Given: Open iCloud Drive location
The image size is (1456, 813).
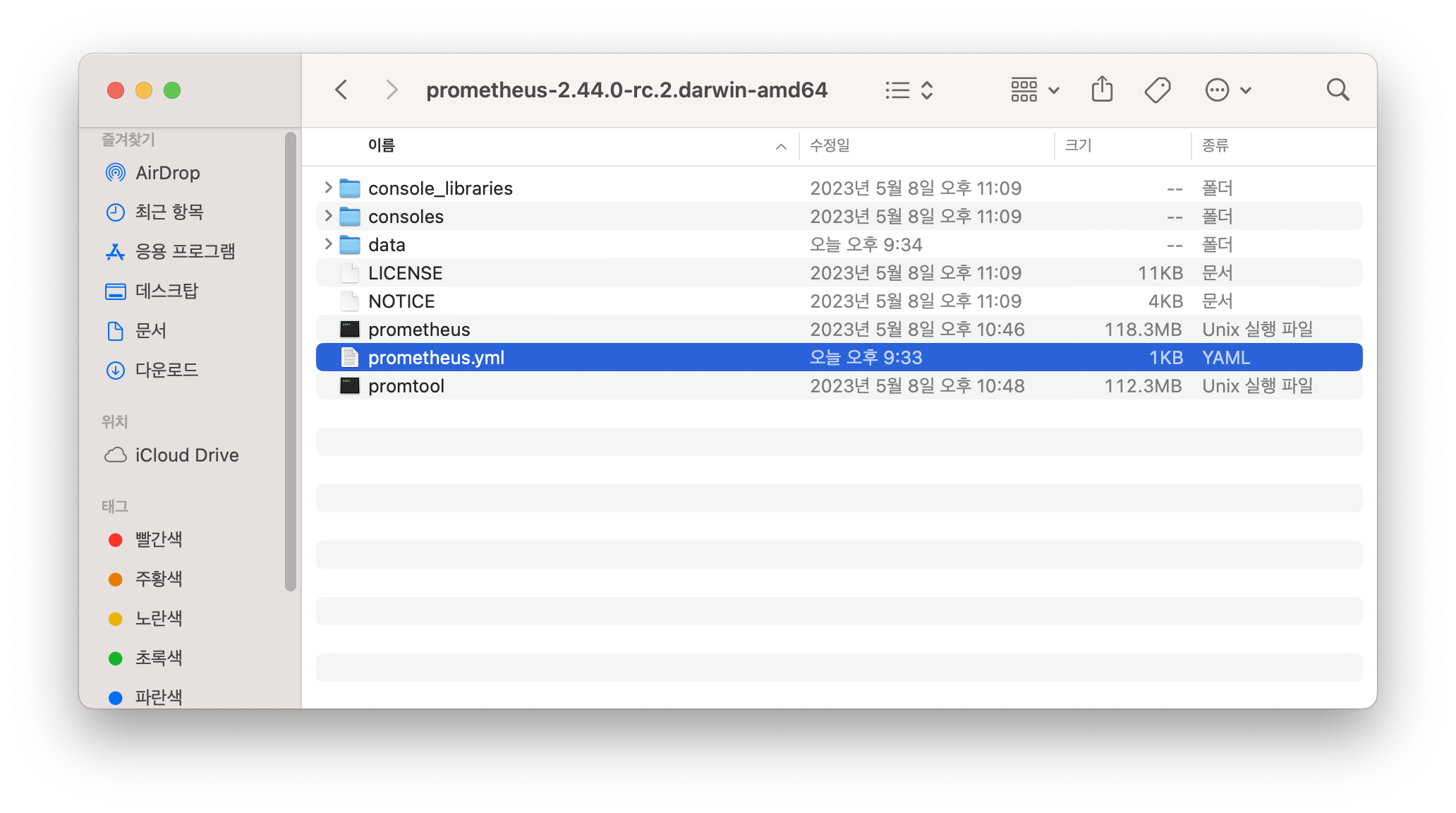Looking at the screenshot, I should [x=186, y=455].
